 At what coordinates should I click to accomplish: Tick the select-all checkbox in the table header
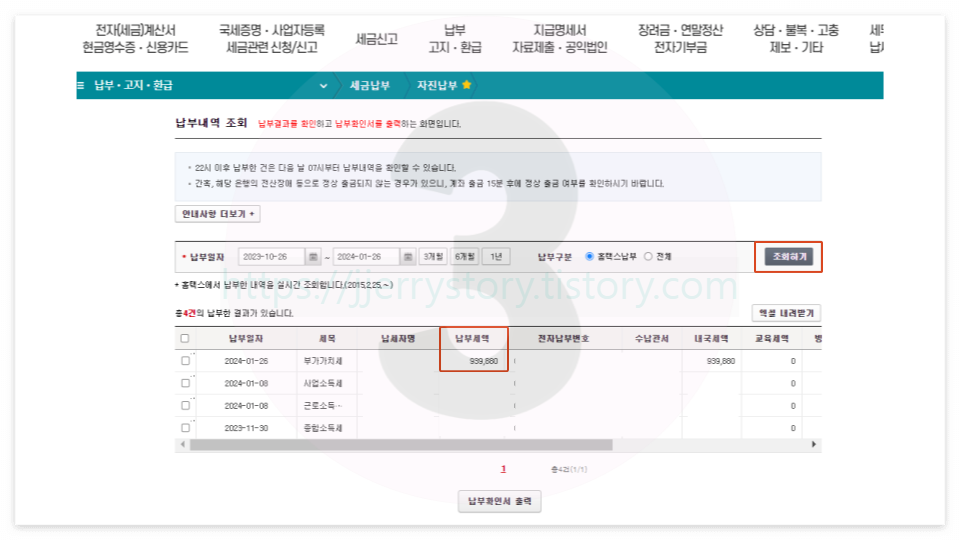[x=185, y=338]
